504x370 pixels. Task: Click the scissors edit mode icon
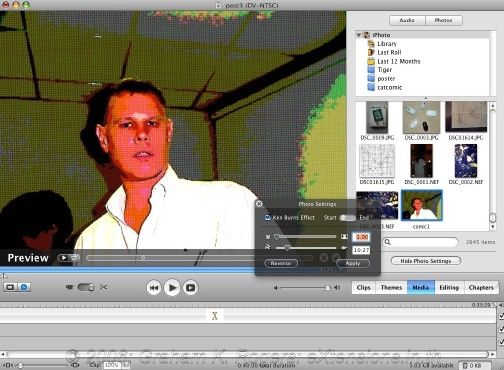(104, 287)
